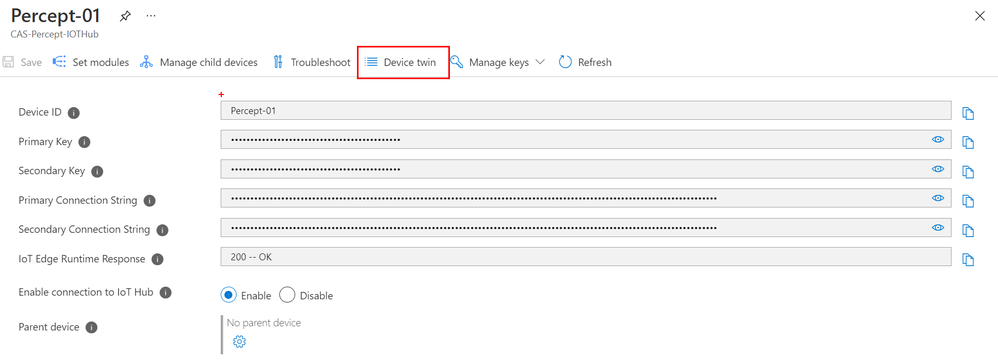
Task: Copy the Device ID value
Action: pyautogui.click(x=968, y=113)
